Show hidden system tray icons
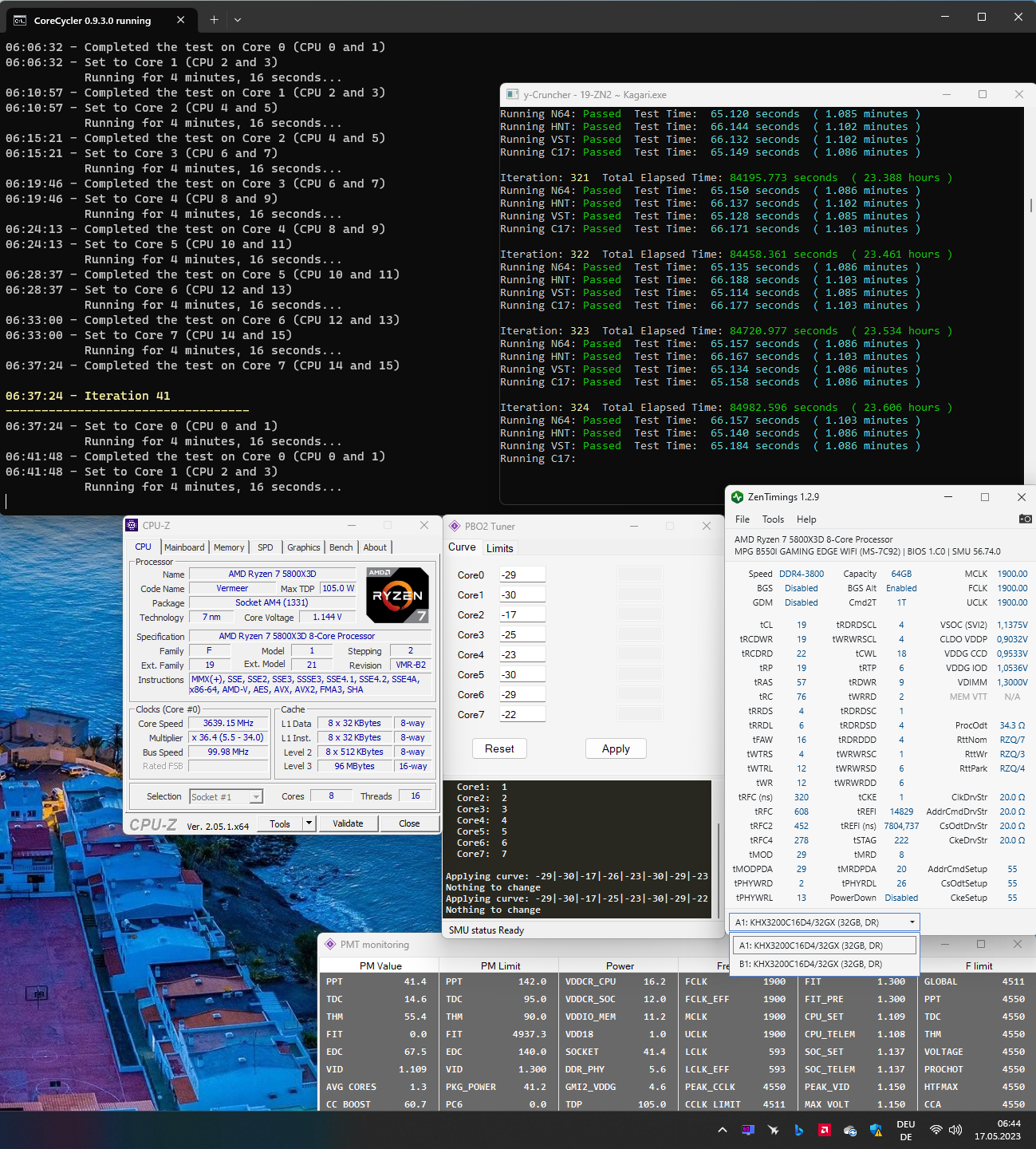The image size is (1036, 1149). click(723, 1130)
